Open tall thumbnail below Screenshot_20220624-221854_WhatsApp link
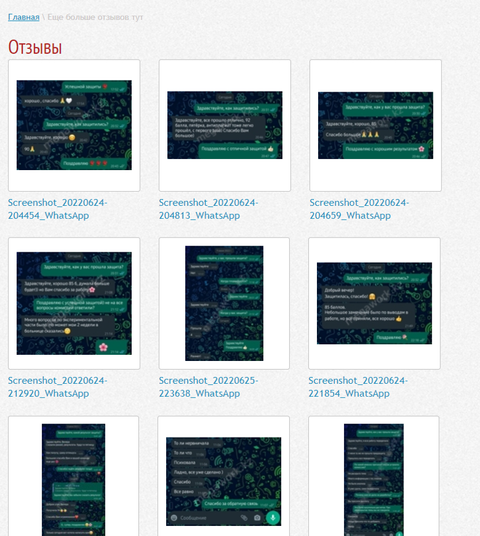 [x=374, y=480]
